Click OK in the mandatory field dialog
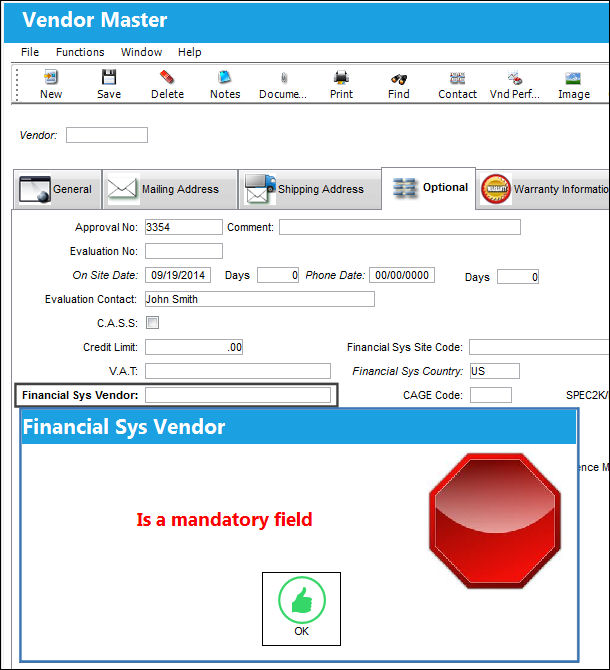The width and height of the screenshot is (610, 670). (x=301, y=609)
